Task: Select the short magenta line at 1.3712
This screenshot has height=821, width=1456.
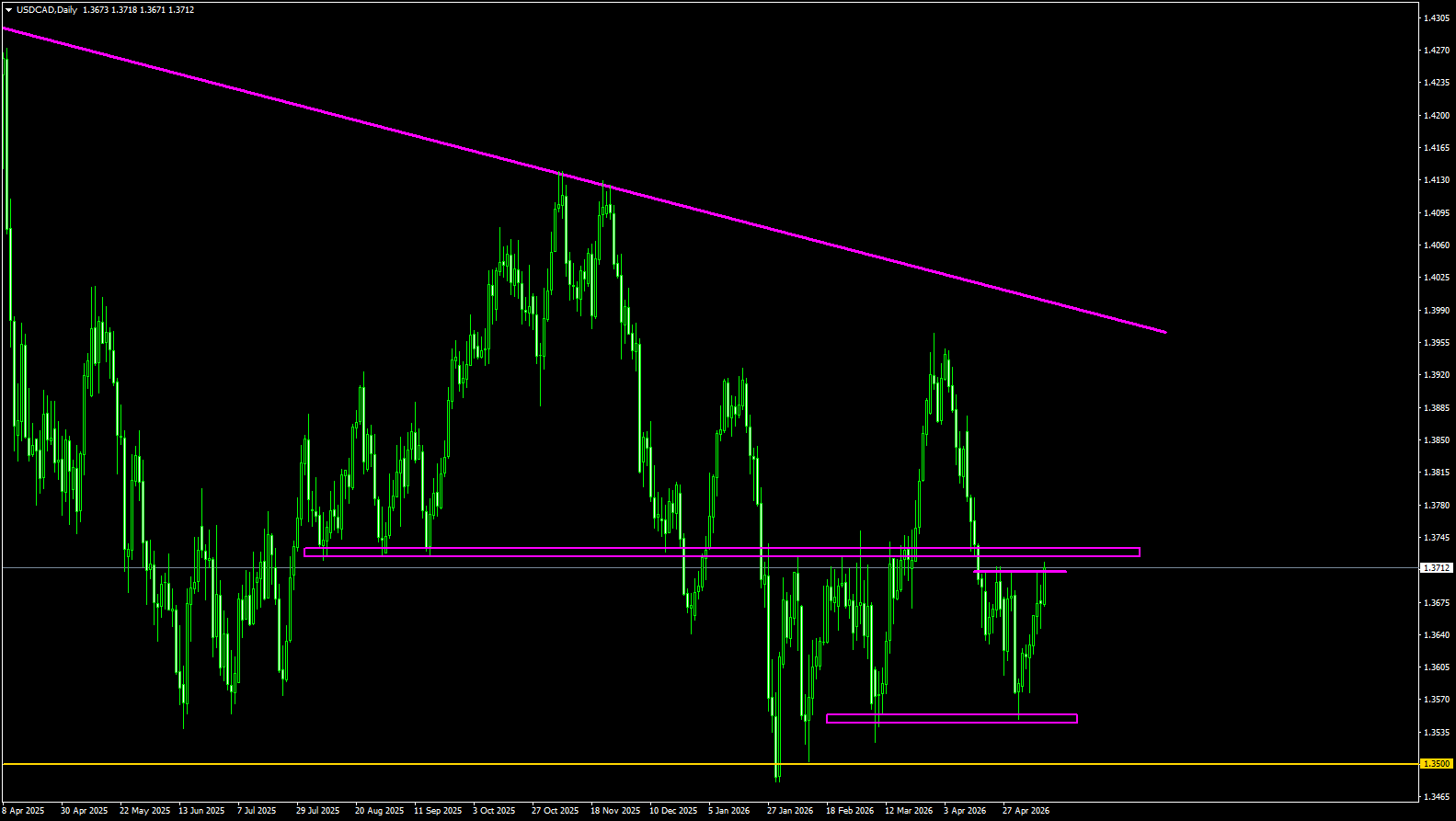Action: (x=1021, y=572)
